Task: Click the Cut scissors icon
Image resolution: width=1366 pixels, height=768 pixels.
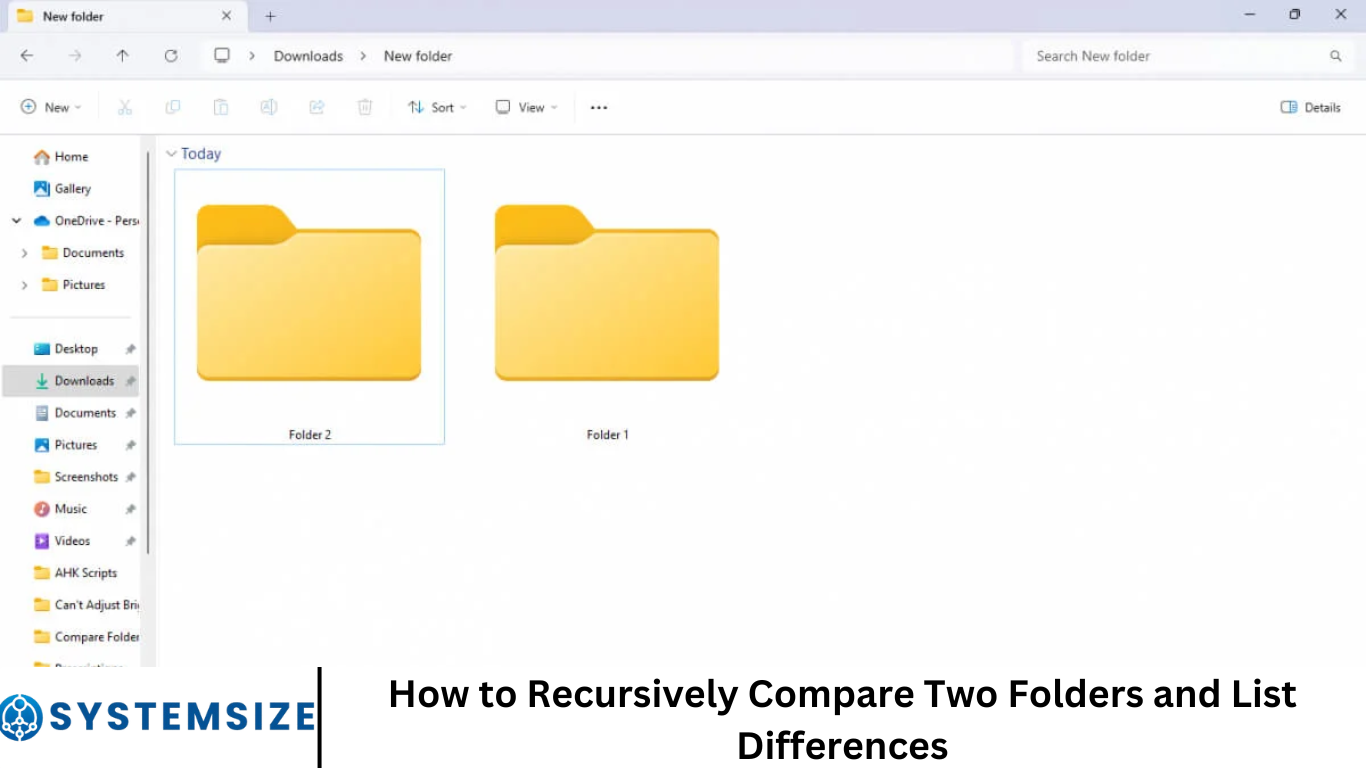Action: click(125, 107)
